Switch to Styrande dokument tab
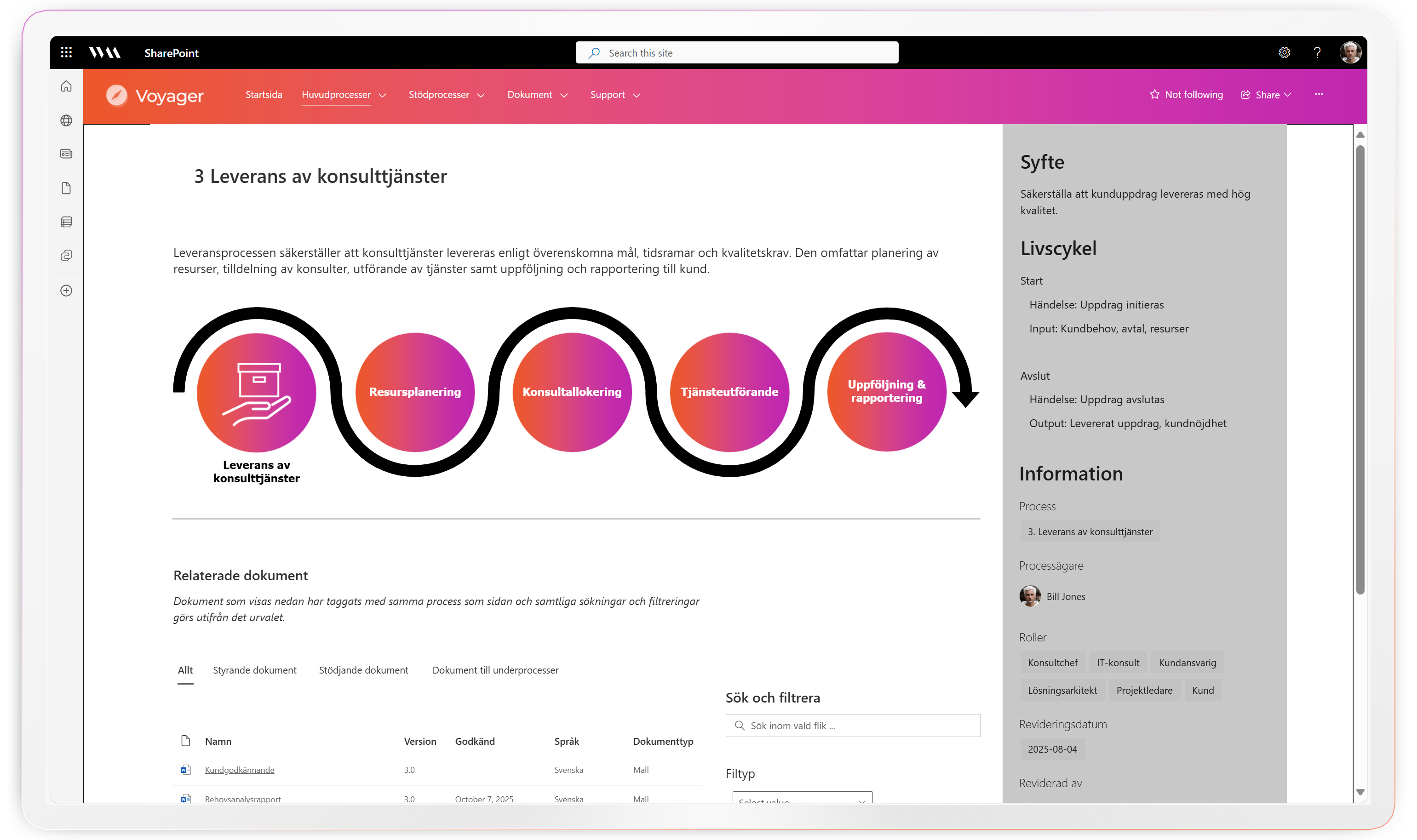 click(254, 669)
